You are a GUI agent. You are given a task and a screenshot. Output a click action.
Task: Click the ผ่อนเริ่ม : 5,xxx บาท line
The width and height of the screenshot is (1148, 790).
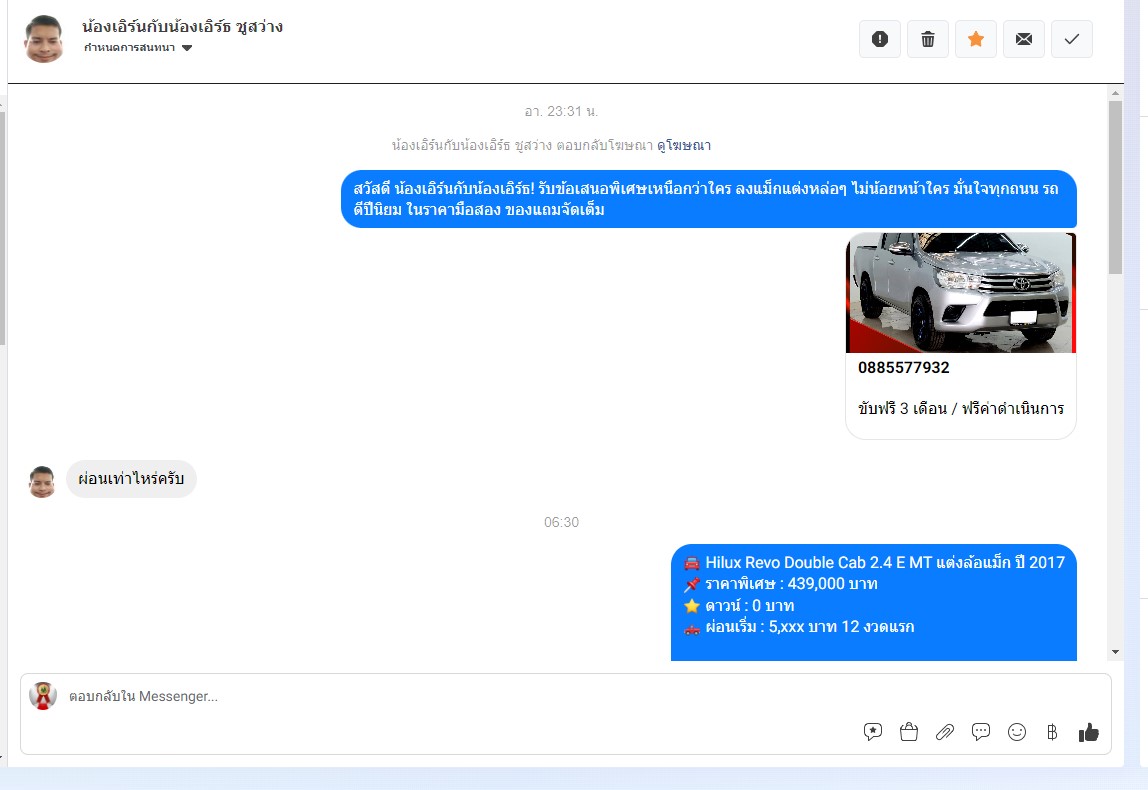coord(799,627)
